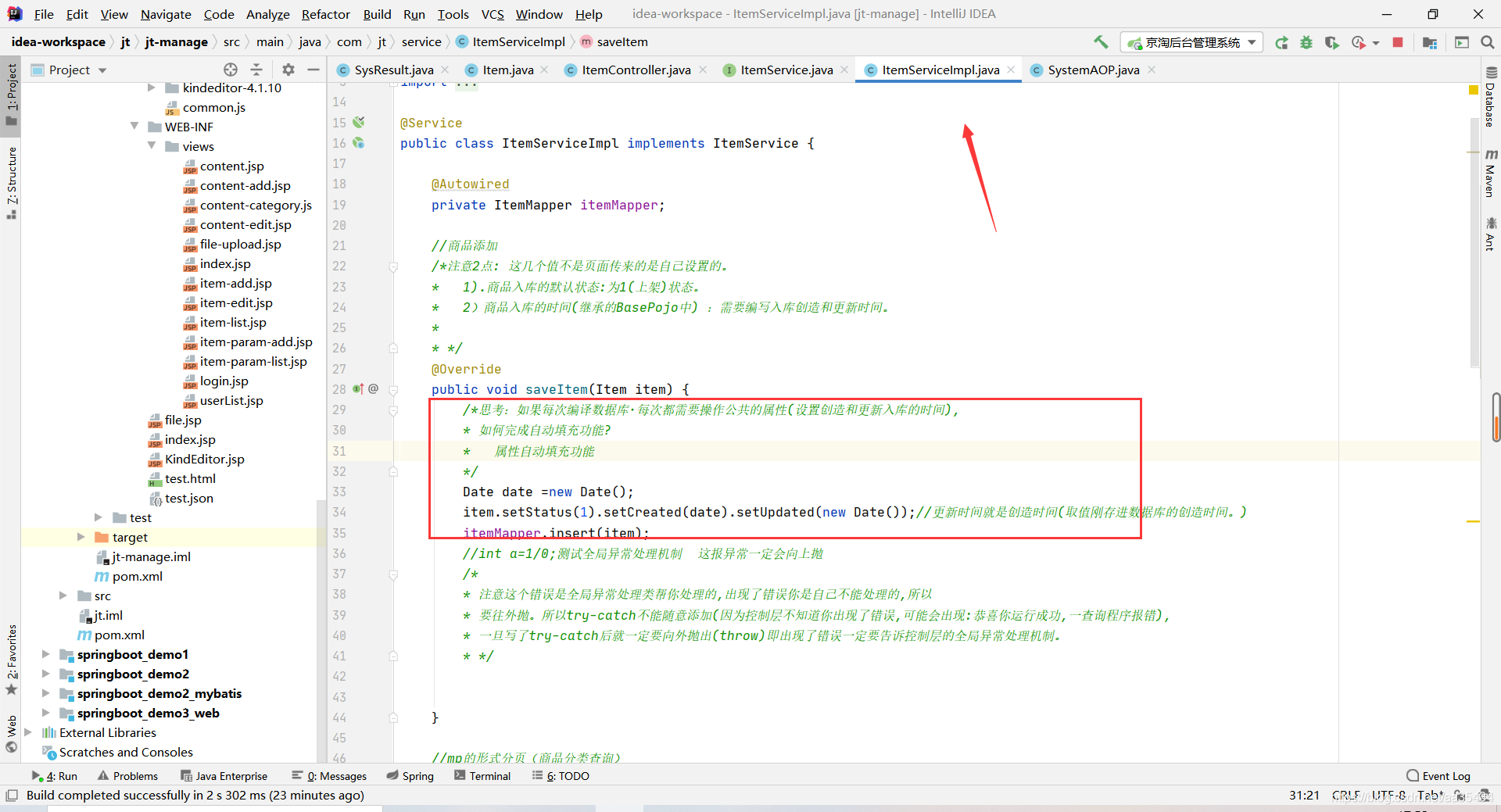Viewport: 1501px width, 812px height.
Task: Open the VCS menu
Action: pyautogui.click(x=493, y=14)
